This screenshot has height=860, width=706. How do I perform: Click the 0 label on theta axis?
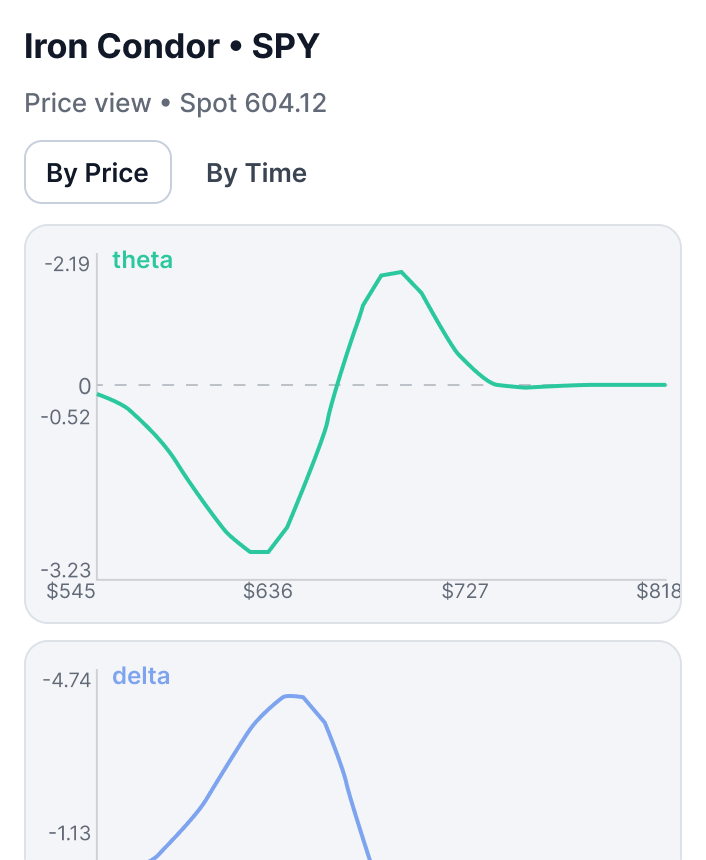(x=84, y=386)
